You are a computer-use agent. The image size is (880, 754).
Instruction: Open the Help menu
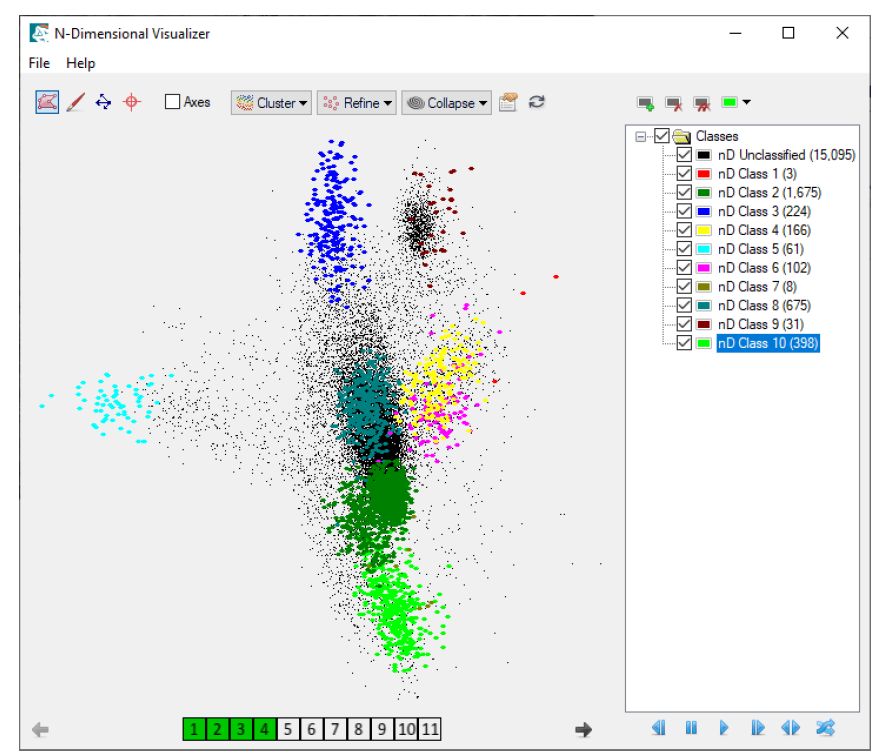(81, 63)
